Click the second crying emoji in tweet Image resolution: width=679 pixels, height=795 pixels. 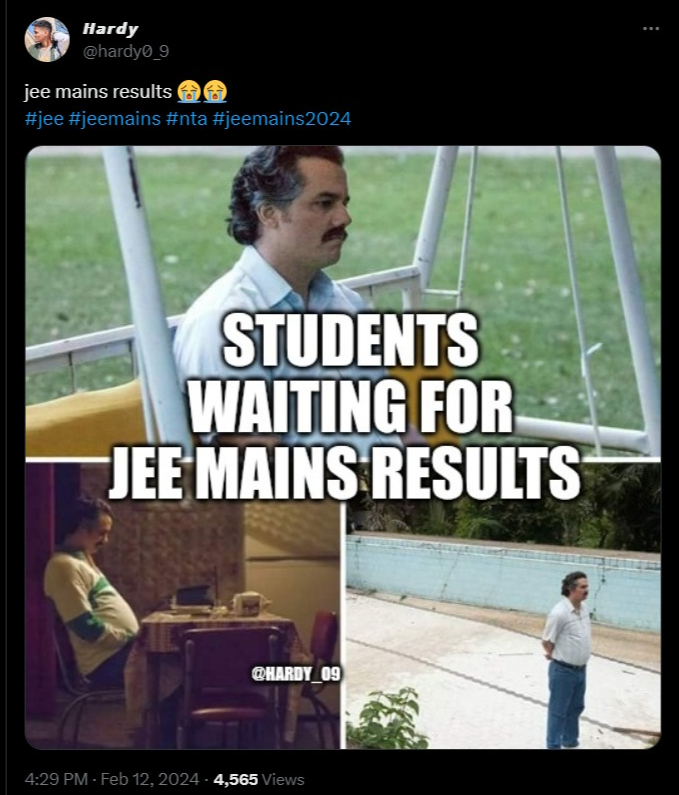click(215, 92)
